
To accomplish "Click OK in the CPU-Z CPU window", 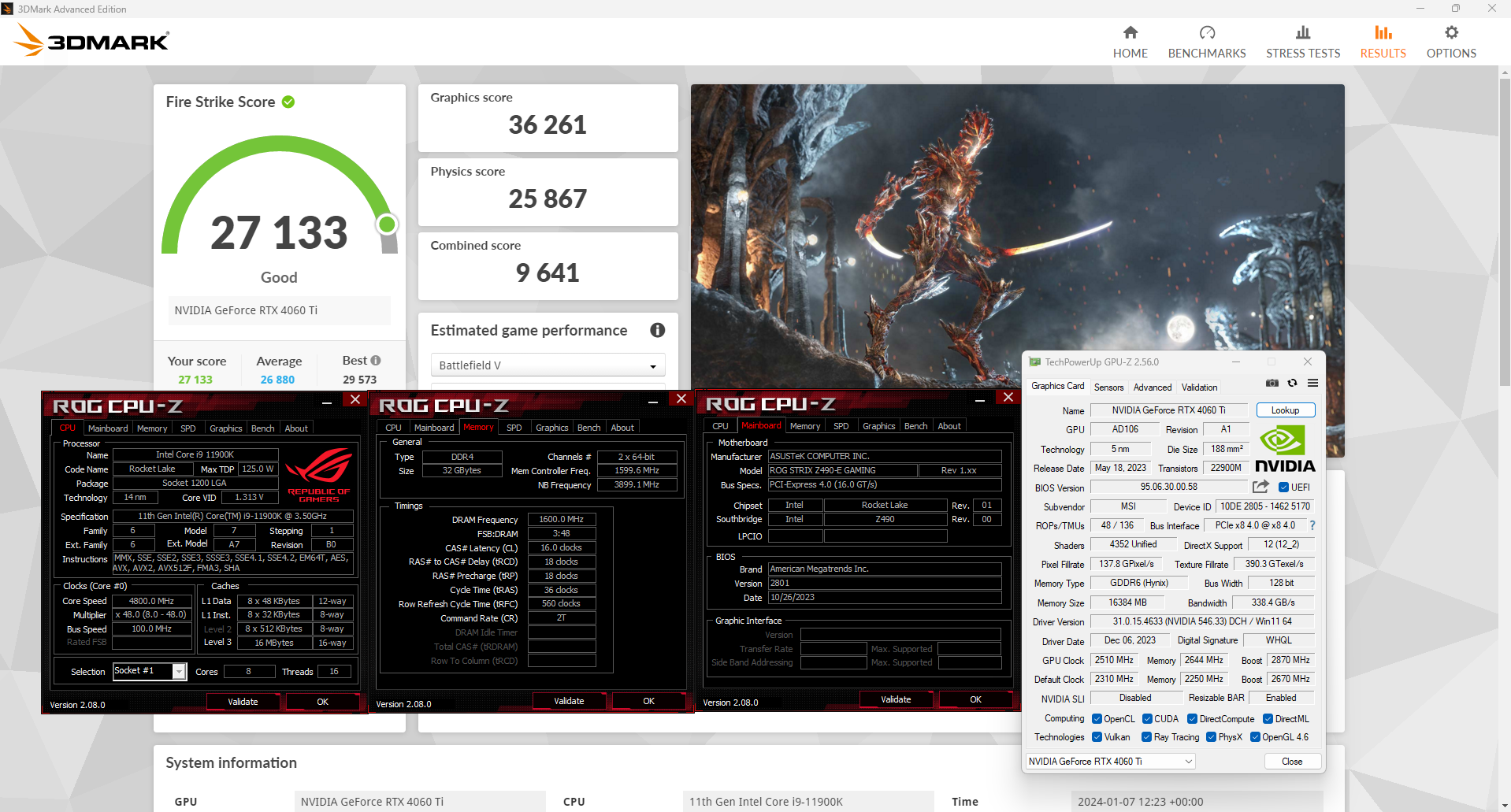I will tap(322, 702).
